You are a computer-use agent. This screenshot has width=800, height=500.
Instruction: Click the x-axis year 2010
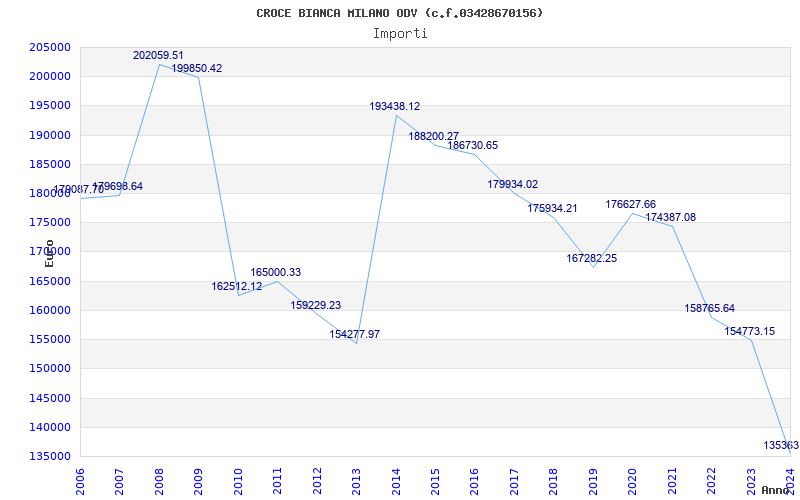238,482
